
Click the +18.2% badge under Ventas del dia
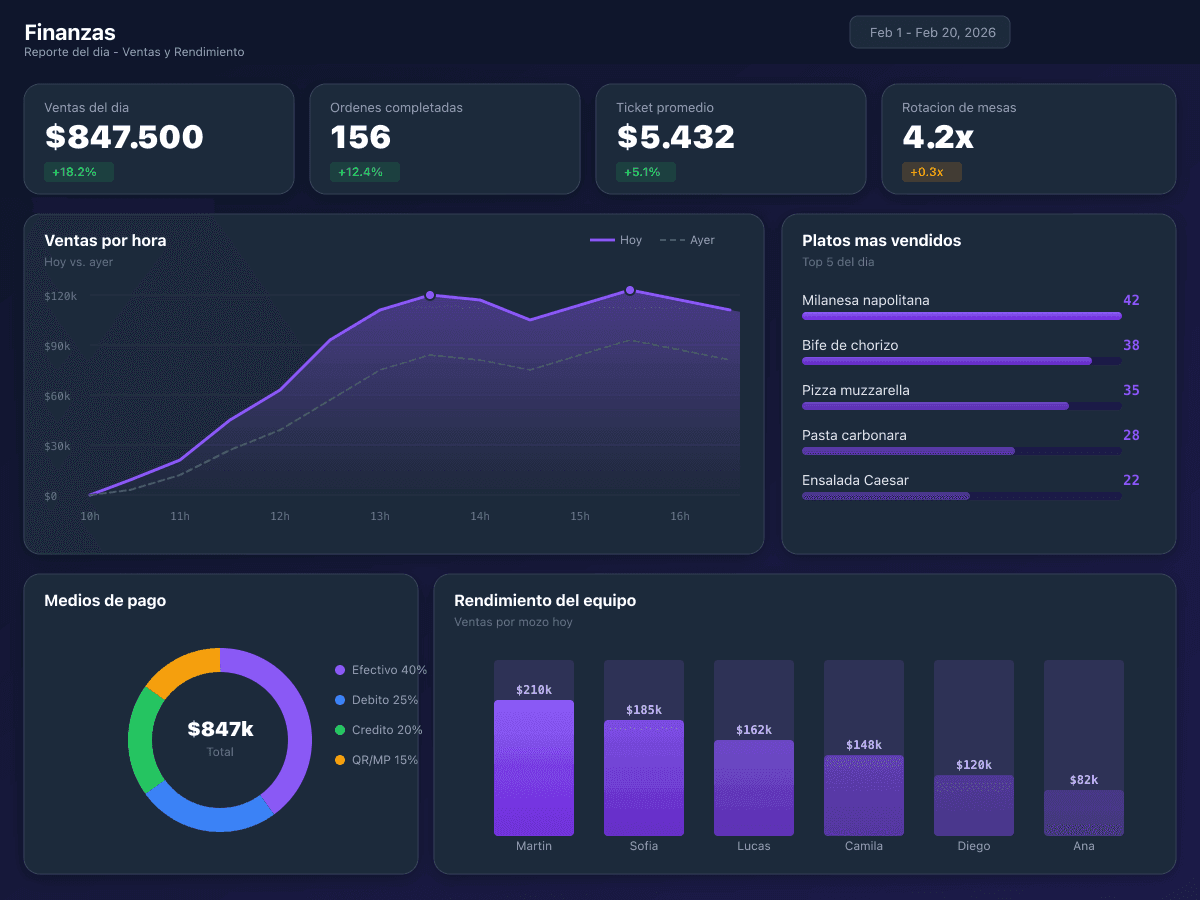pyautogui.click(x=77, y=172)
